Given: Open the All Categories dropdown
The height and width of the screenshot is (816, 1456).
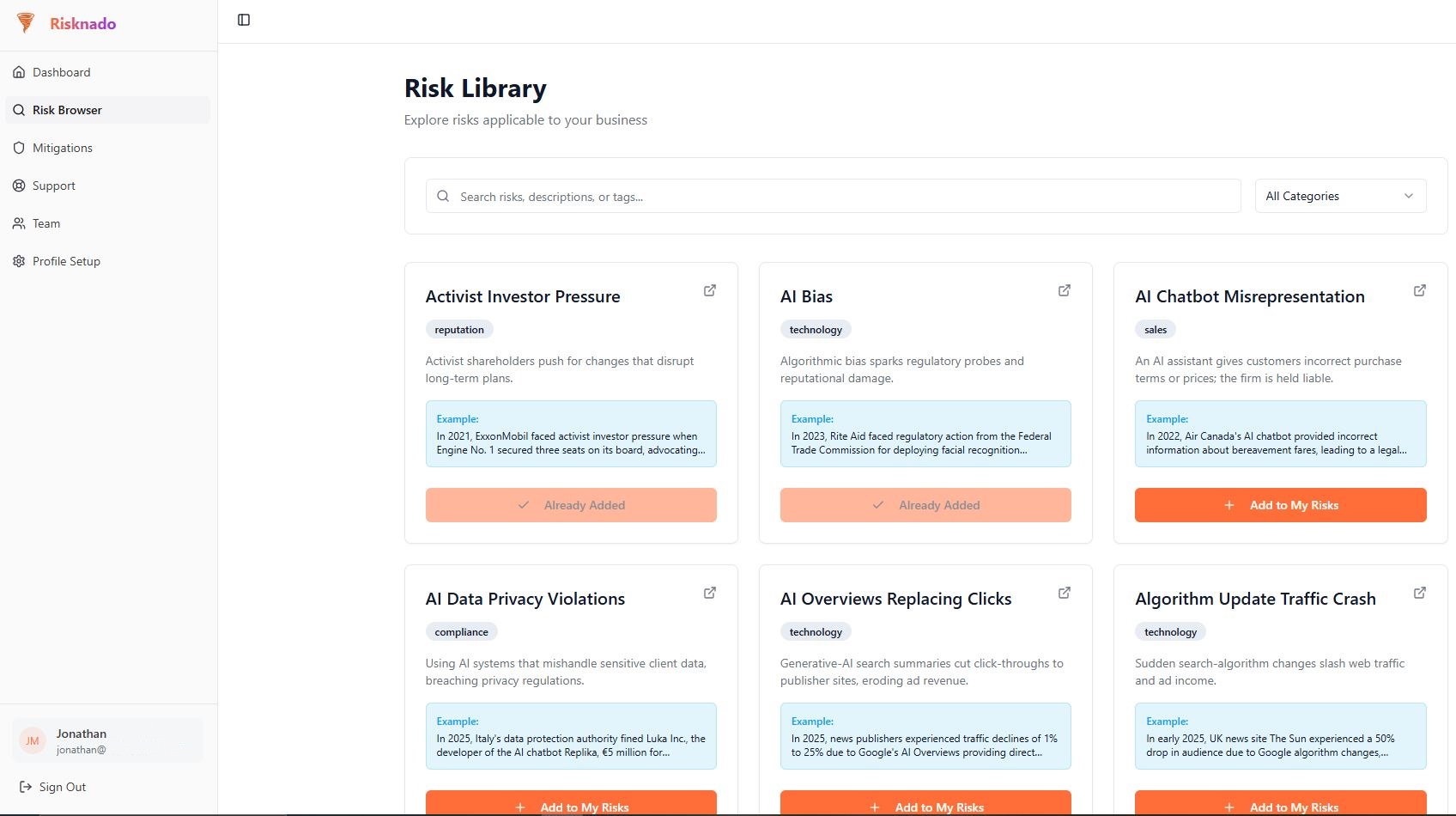Looking at the screenshot, I should click(1339, 196).
